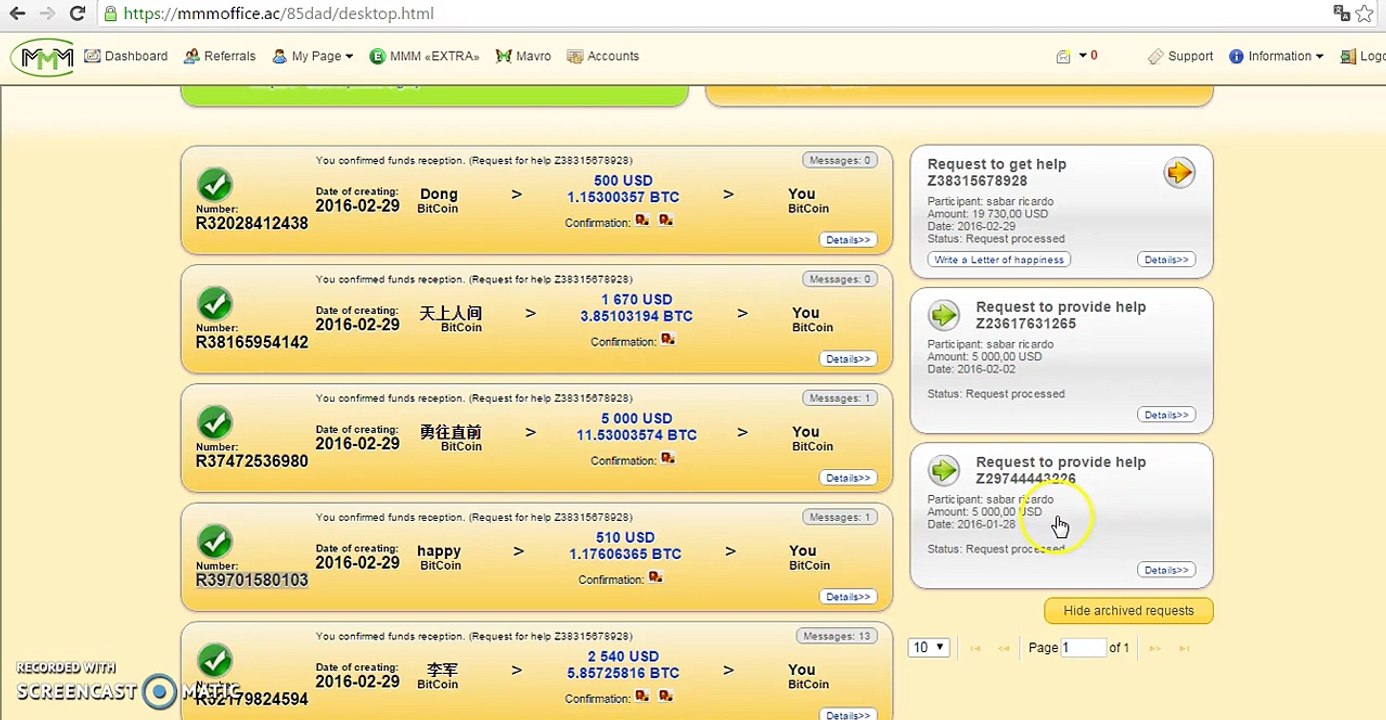The image size is (1386, 720).
Task: Open the Accounts menu item
Action: 603,56
